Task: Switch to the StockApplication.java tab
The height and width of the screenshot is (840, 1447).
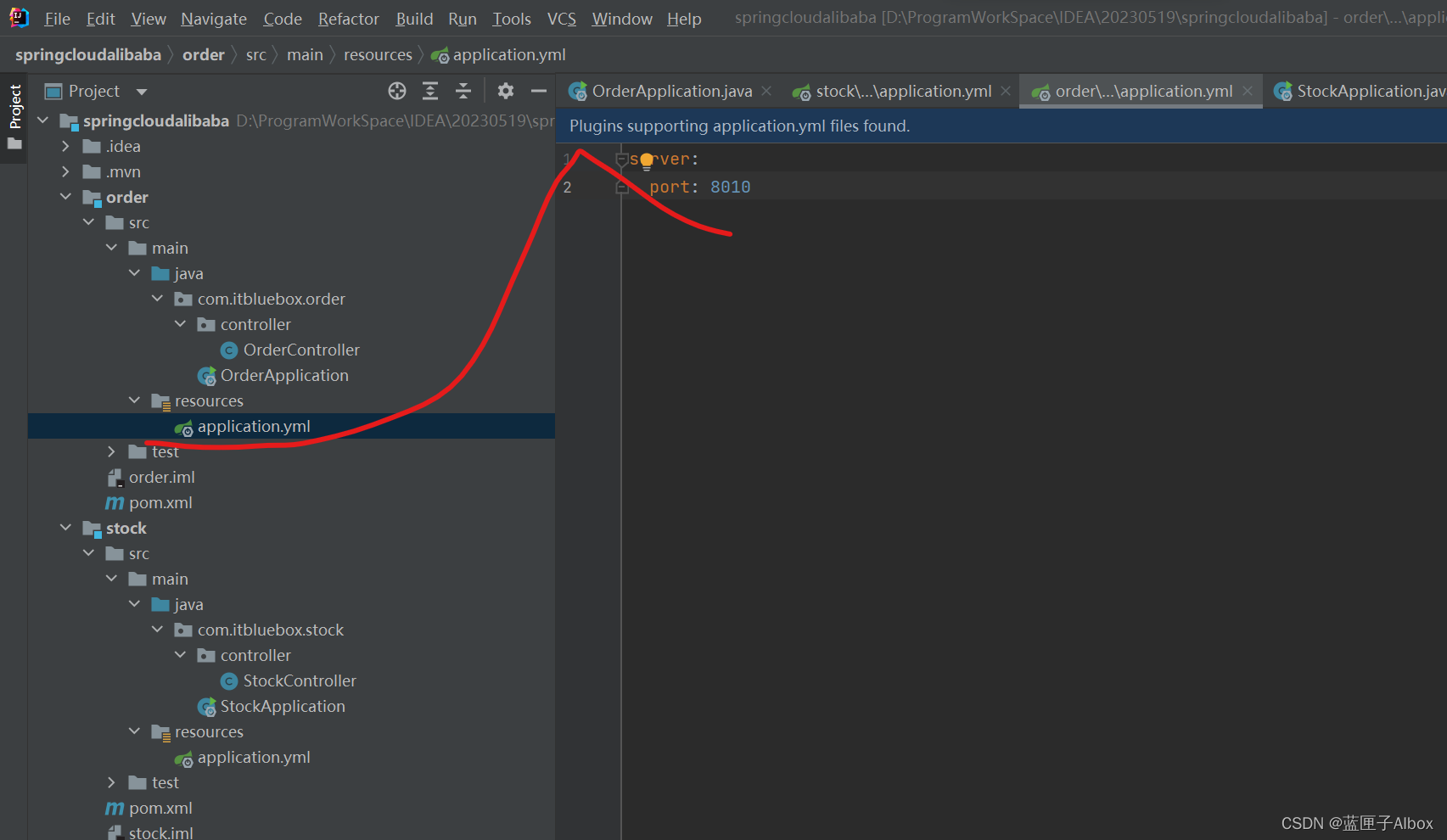Action: coord(1360,91)
